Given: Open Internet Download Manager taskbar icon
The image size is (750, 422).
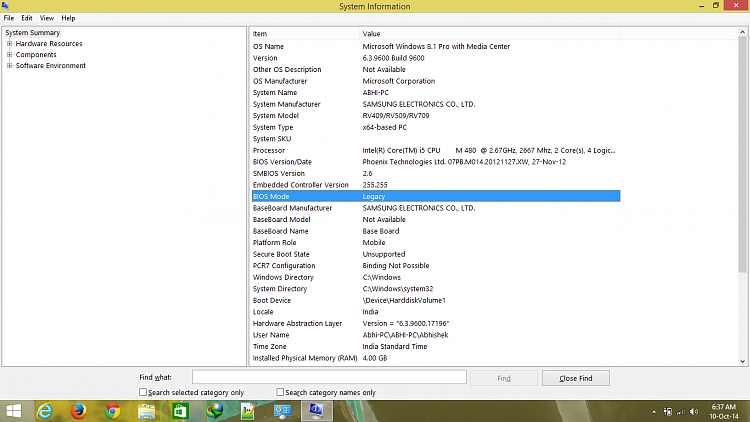Looking at the screenshot, I should 215,411.
